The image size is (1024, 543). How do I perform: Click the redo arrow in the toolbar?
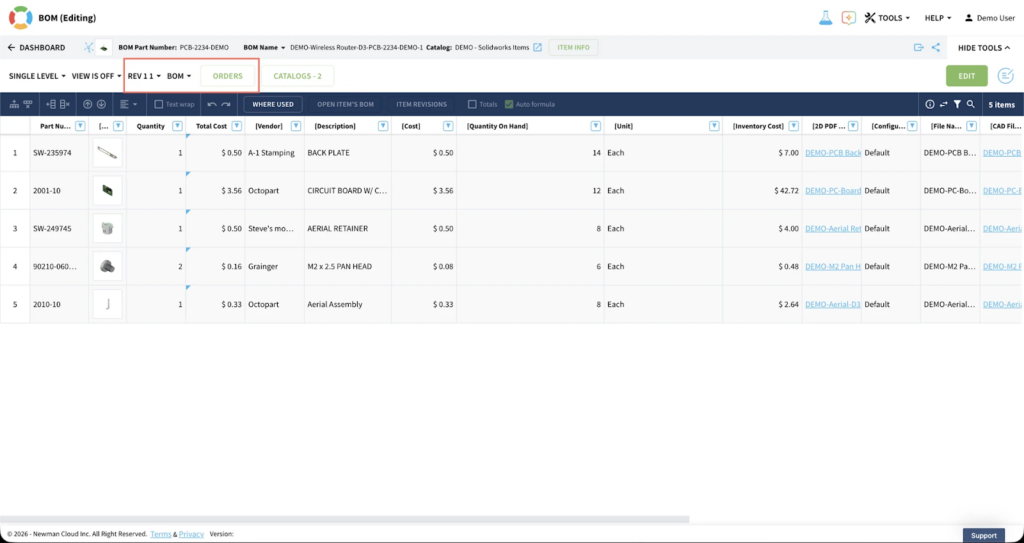226,104
